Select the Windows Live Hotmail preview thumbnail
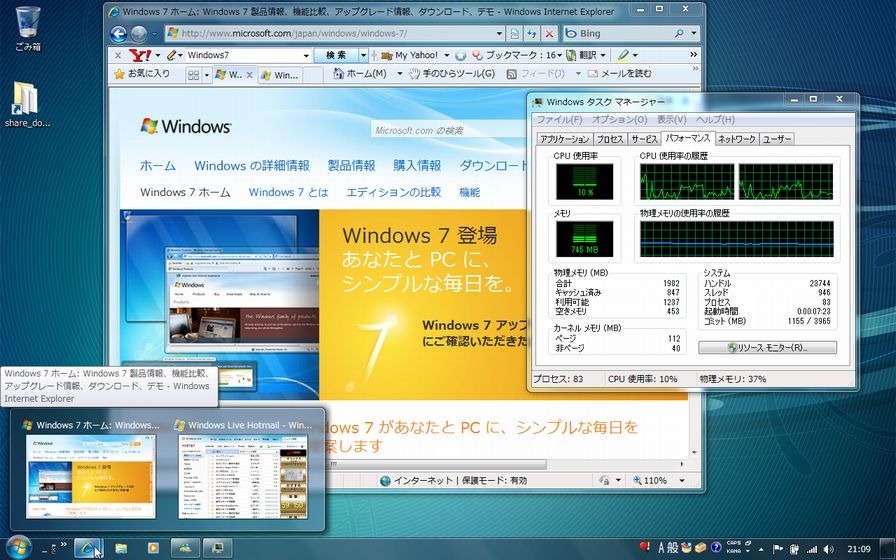 pyautogui.click(x=245, y=475)
